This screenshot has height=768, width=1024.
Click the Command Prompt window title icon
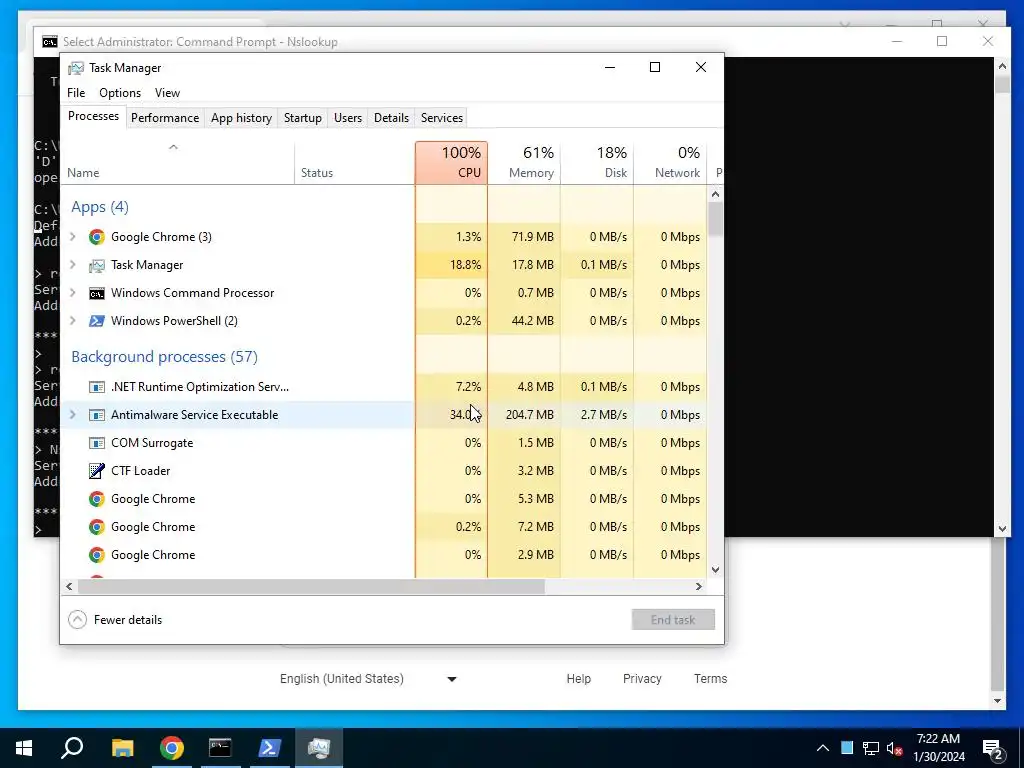pos(50,42)
